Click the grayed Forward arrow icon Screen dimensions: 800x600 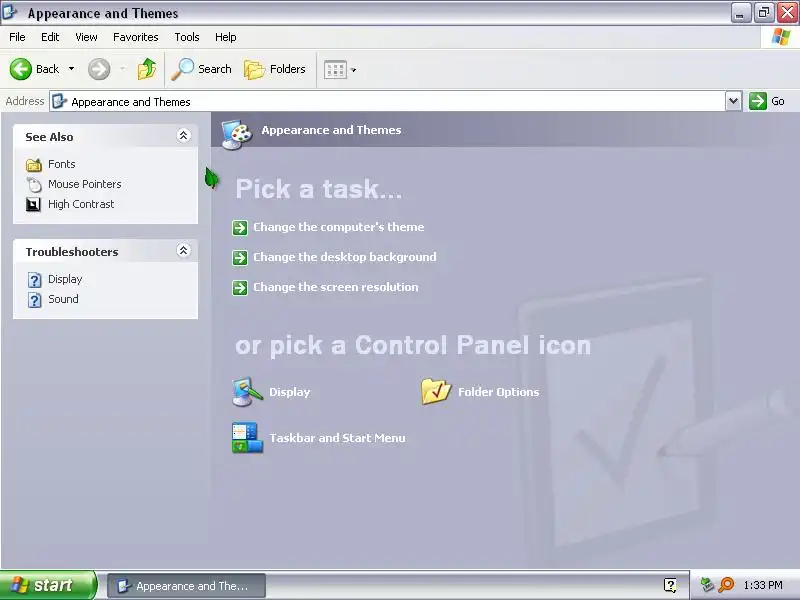pos(99,69)
